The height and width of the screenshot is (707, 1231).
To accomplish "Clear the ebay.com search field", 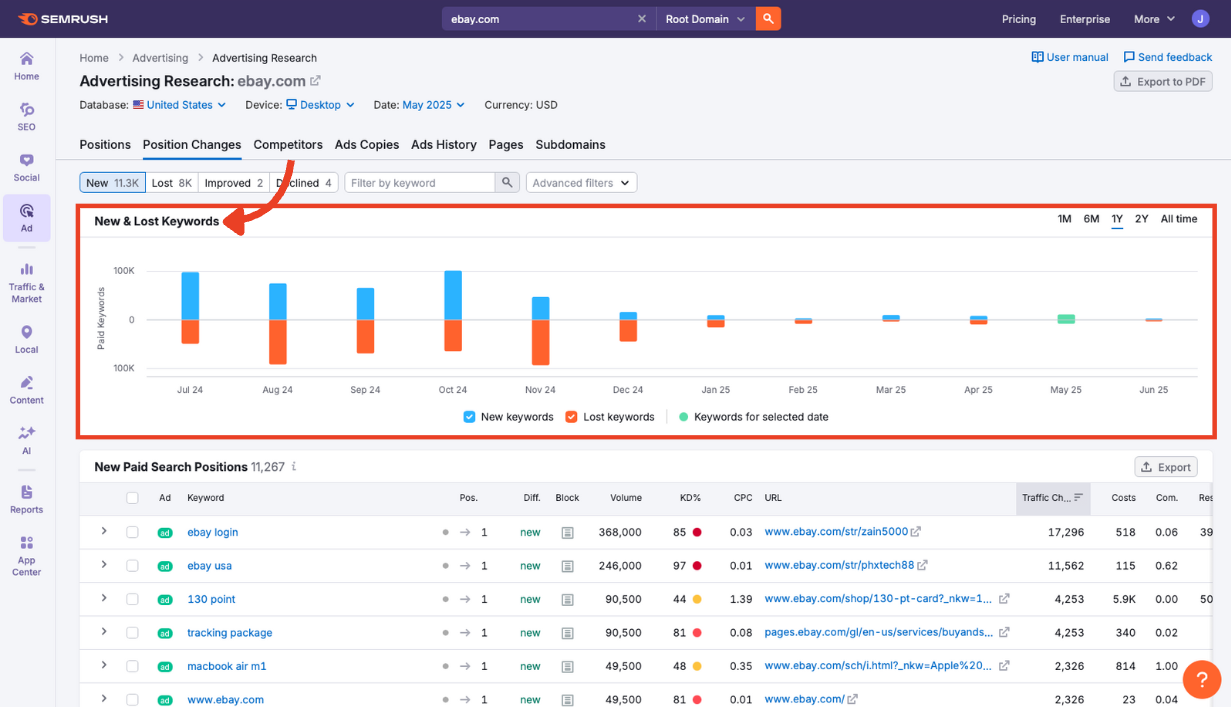I will click(x=642, y=19).
